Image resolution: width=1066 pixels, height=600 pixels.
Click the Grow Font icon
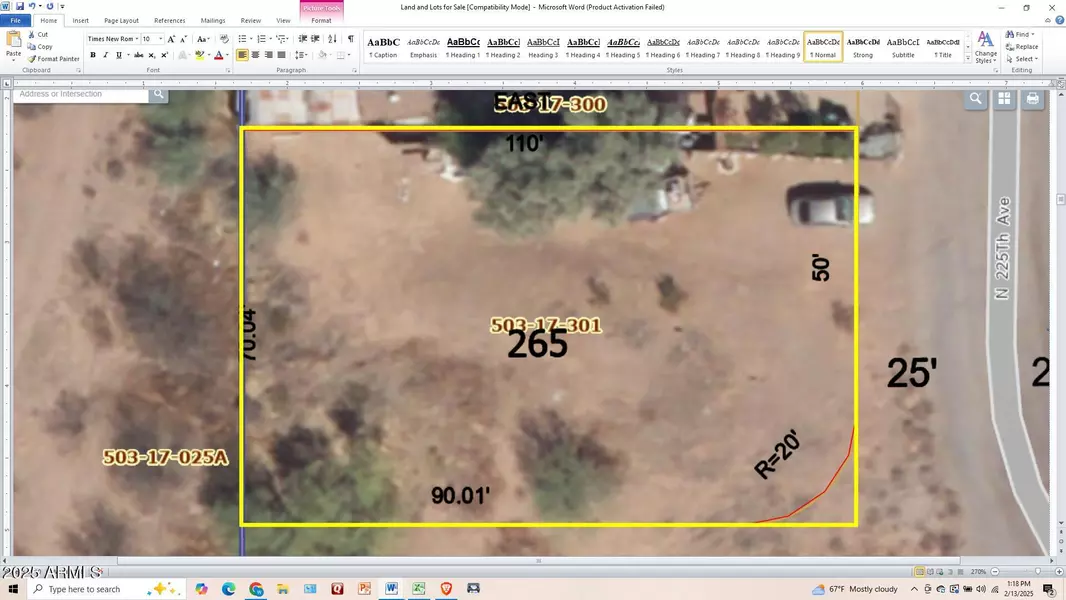click(x=172, y=39)
